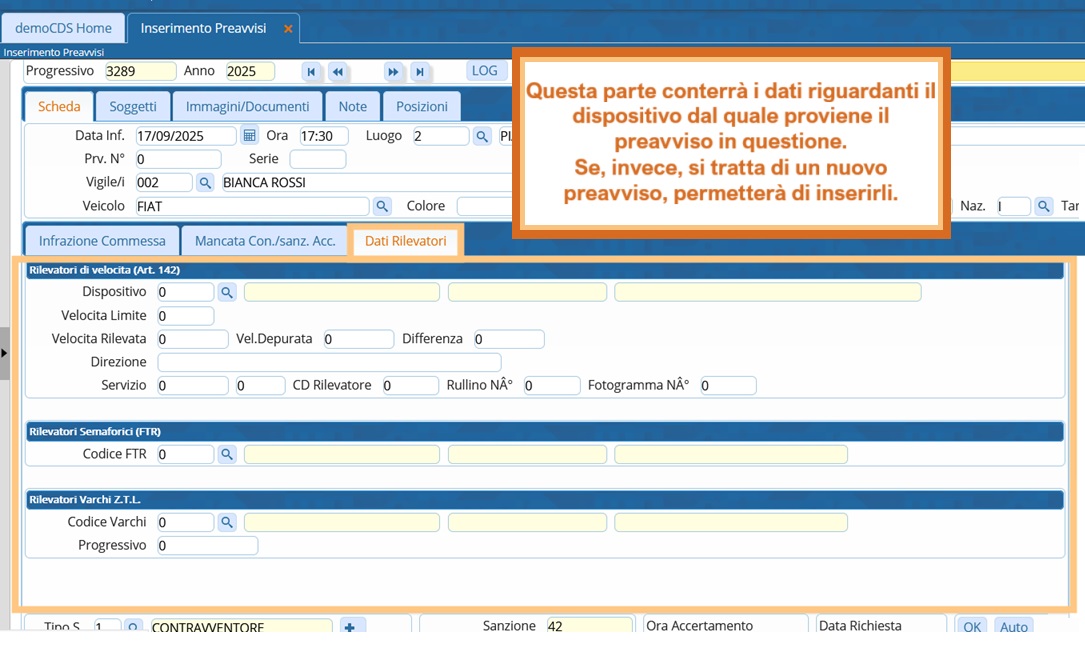Image resolution: width=1085 pixels, height=652 pixels.
Task: Go to the next record
Action: coord(393,72)
